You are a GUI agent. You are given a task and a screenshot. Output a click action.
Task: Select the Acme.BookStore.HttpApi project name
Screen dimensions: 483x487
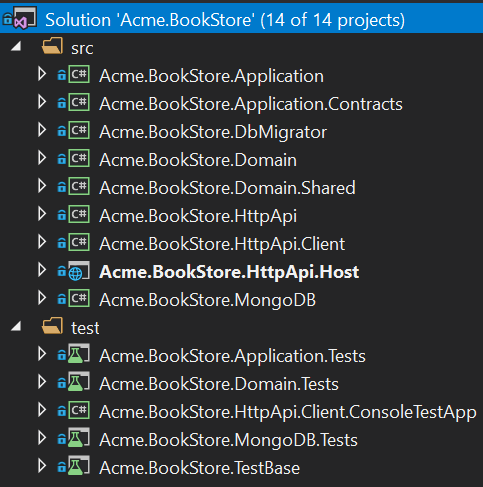198,217
